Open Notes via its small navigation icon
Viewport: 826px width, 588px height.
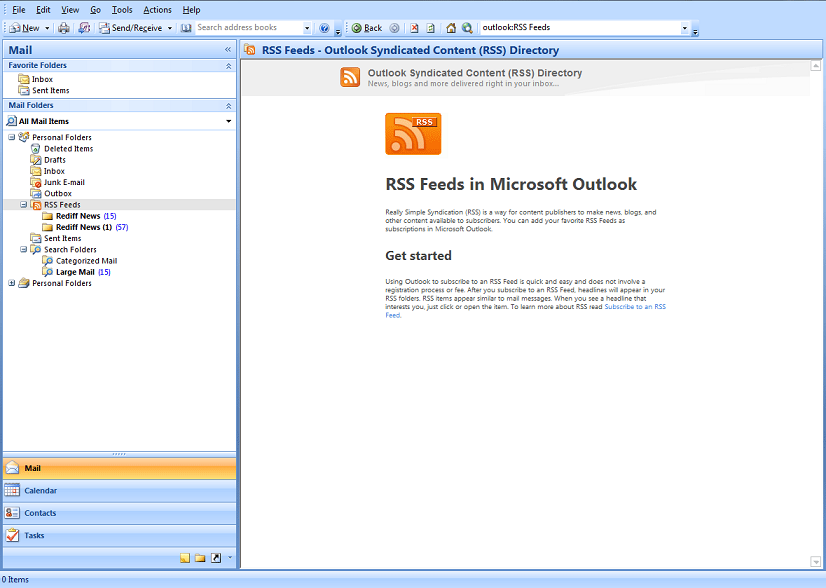pos(185,558)
